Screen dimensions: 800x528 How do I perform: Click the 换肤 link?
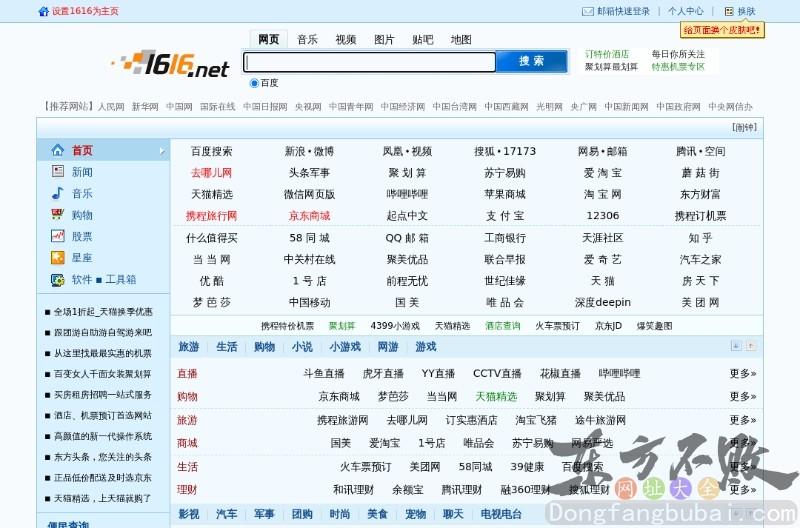[x=746, y=11]
